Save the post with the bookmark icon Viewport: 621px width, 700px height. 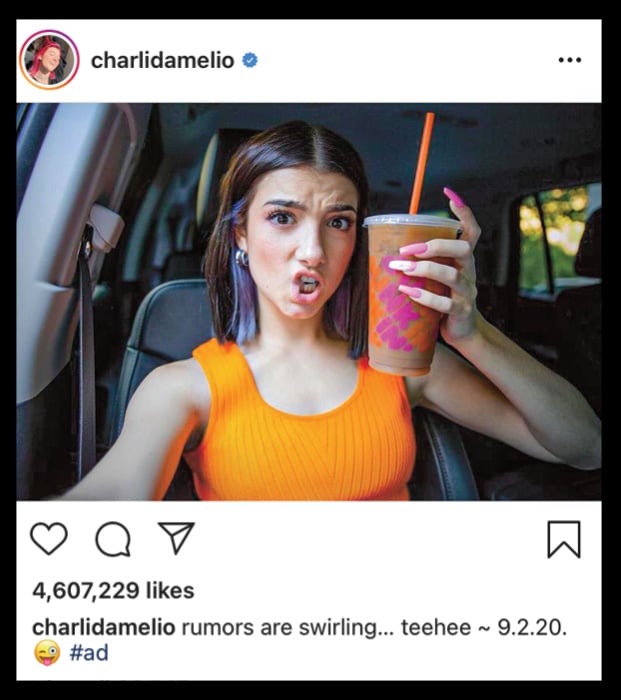(x=564, y=539)
